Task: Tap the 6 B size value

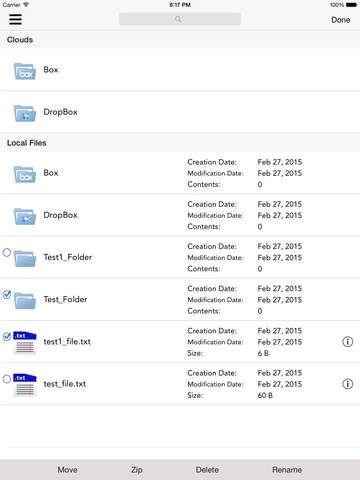Action: [x=263, y=353]
